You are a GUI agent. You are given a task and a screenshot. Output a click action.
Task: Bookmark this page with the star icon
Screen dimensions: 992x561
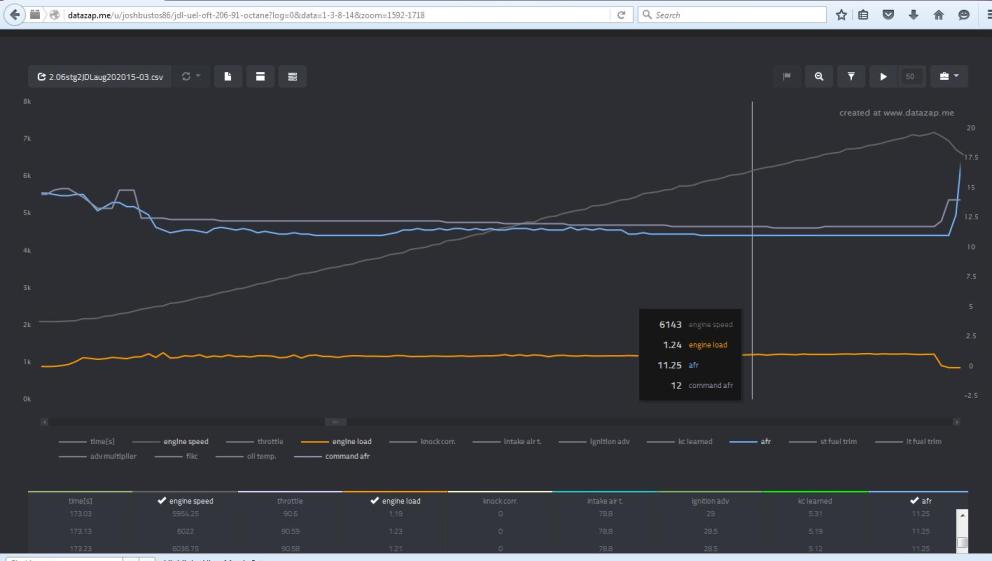842,15
